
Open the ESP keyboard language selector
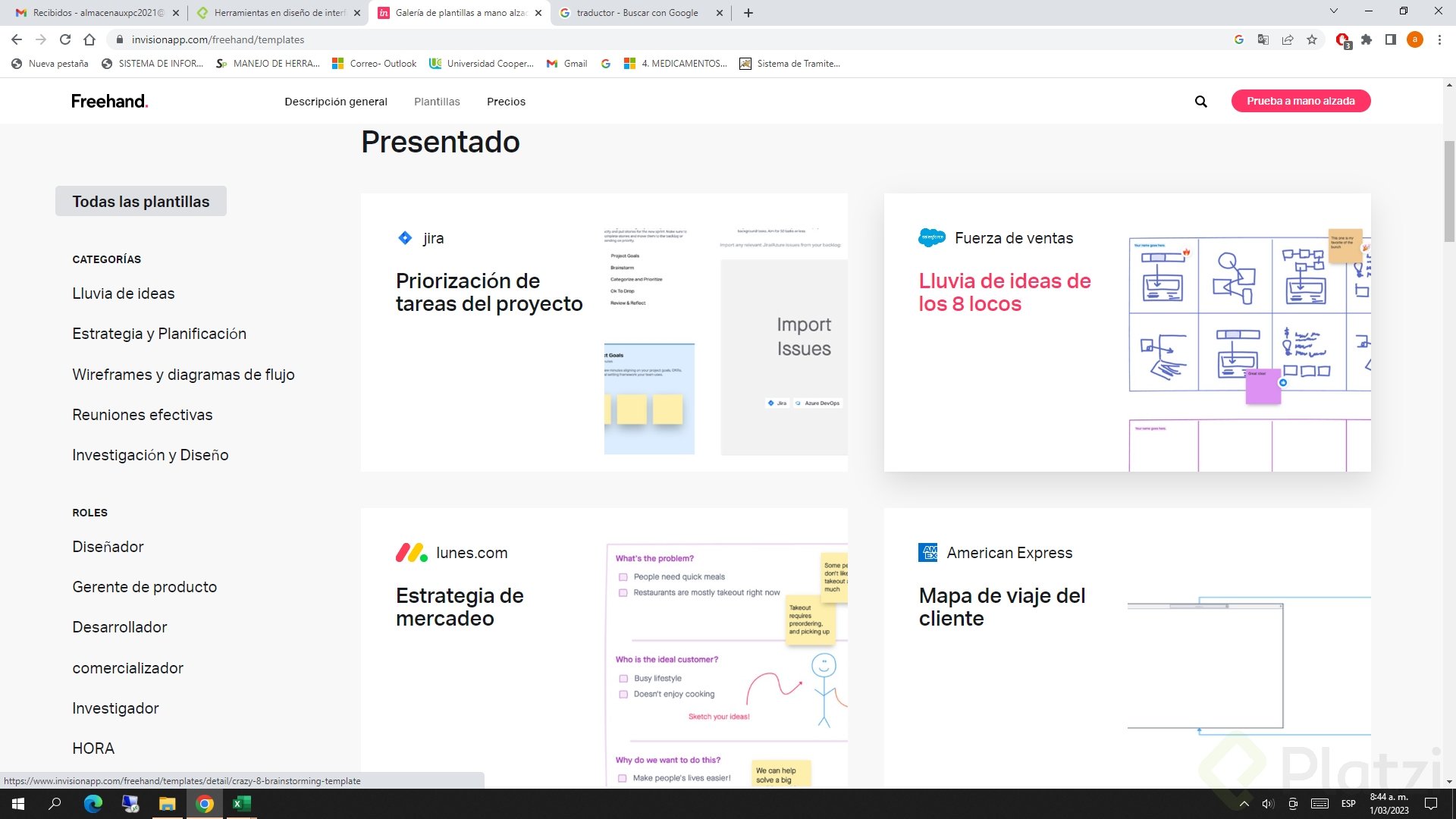(x=1348, y=805)
